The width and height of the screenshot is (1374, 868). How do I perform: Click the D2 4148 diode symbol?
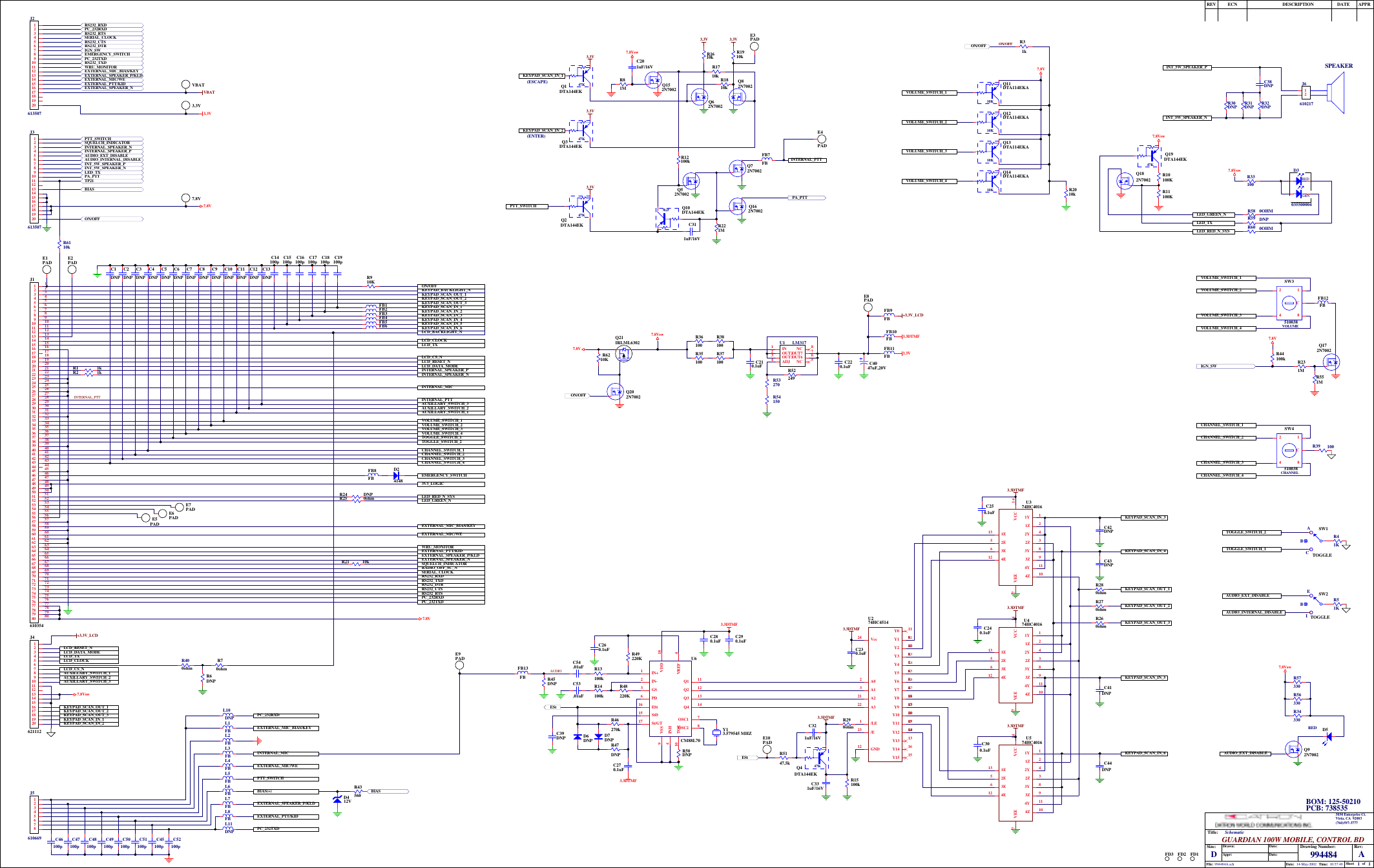point(397,475)
